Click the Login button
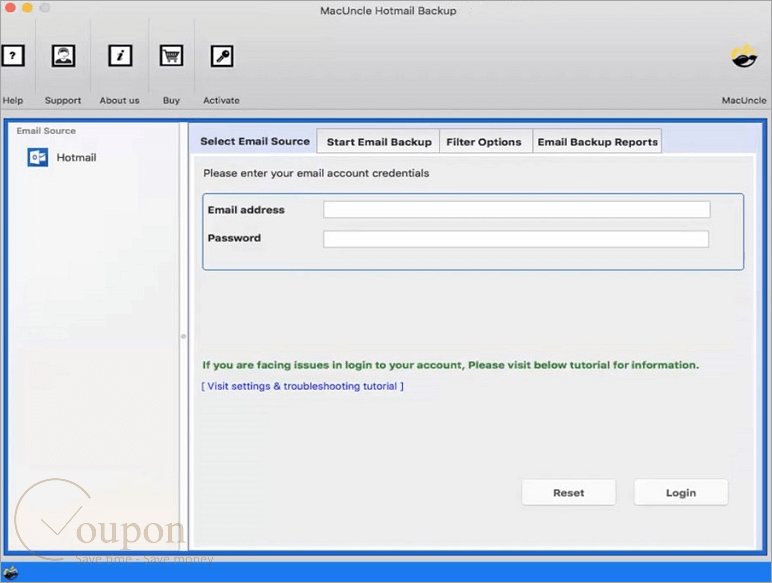The height and width of the screenshot is (583, 772). (681, 492)
